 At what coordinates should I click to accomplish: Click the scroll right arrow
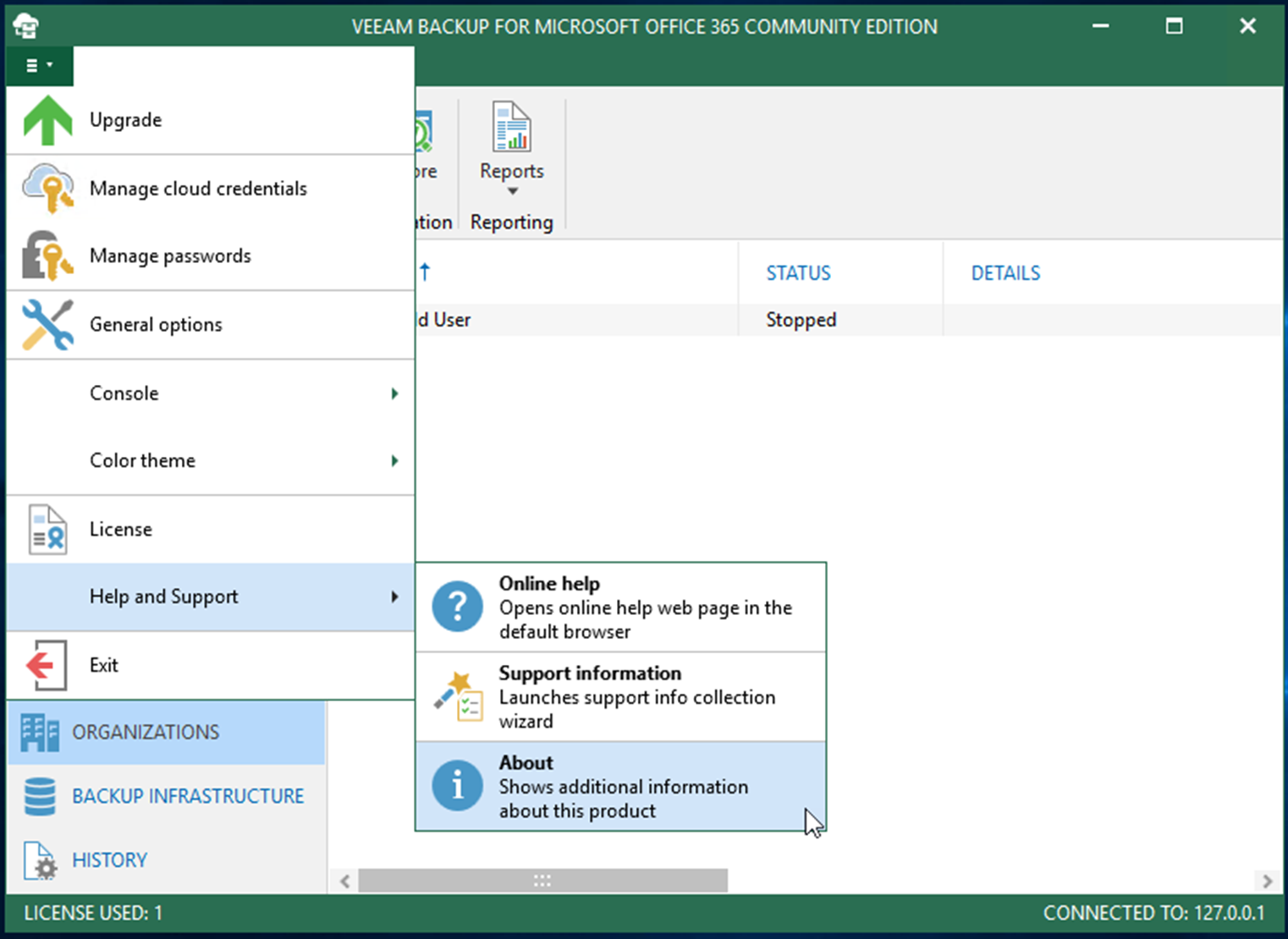(1267, 881)
